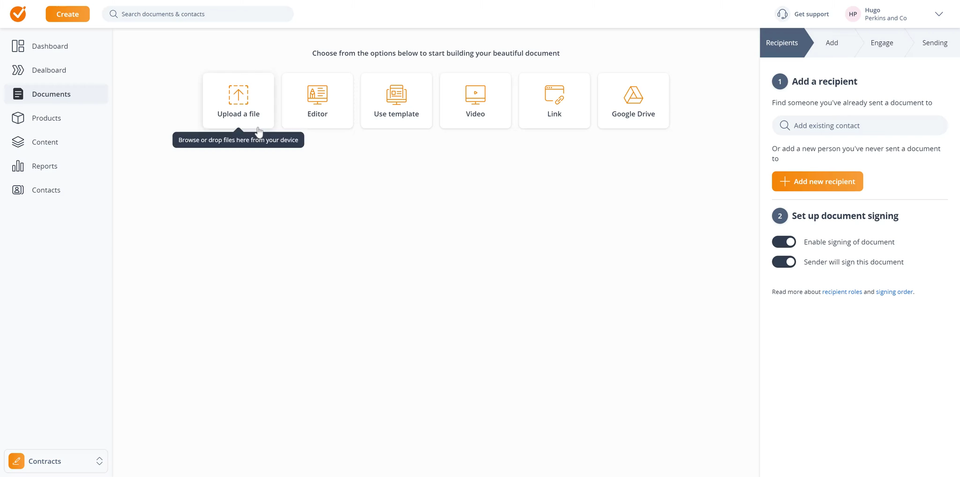Screen dimensions: 960x477
Task: Click the Upload a file icon
Action: pos(238,95)
